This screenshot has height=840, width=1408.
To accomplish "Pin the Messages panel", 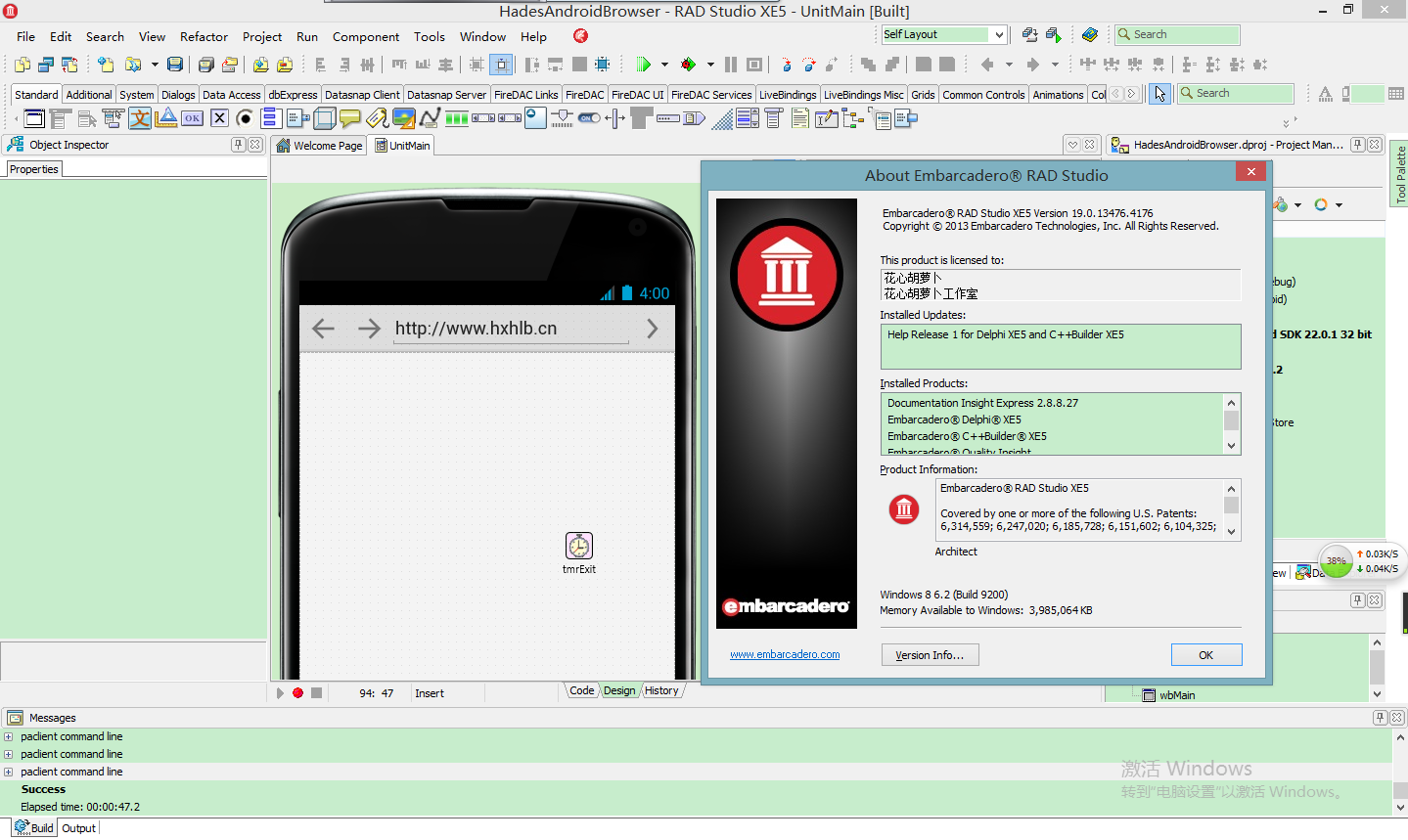I will (1380, 718).
